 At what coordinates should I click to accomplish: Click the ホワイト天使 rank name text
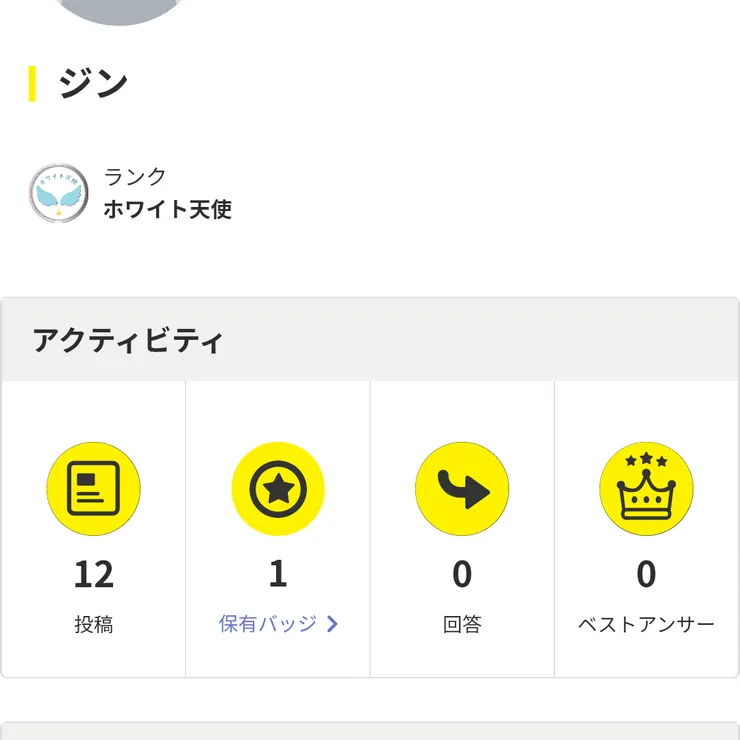168,209
